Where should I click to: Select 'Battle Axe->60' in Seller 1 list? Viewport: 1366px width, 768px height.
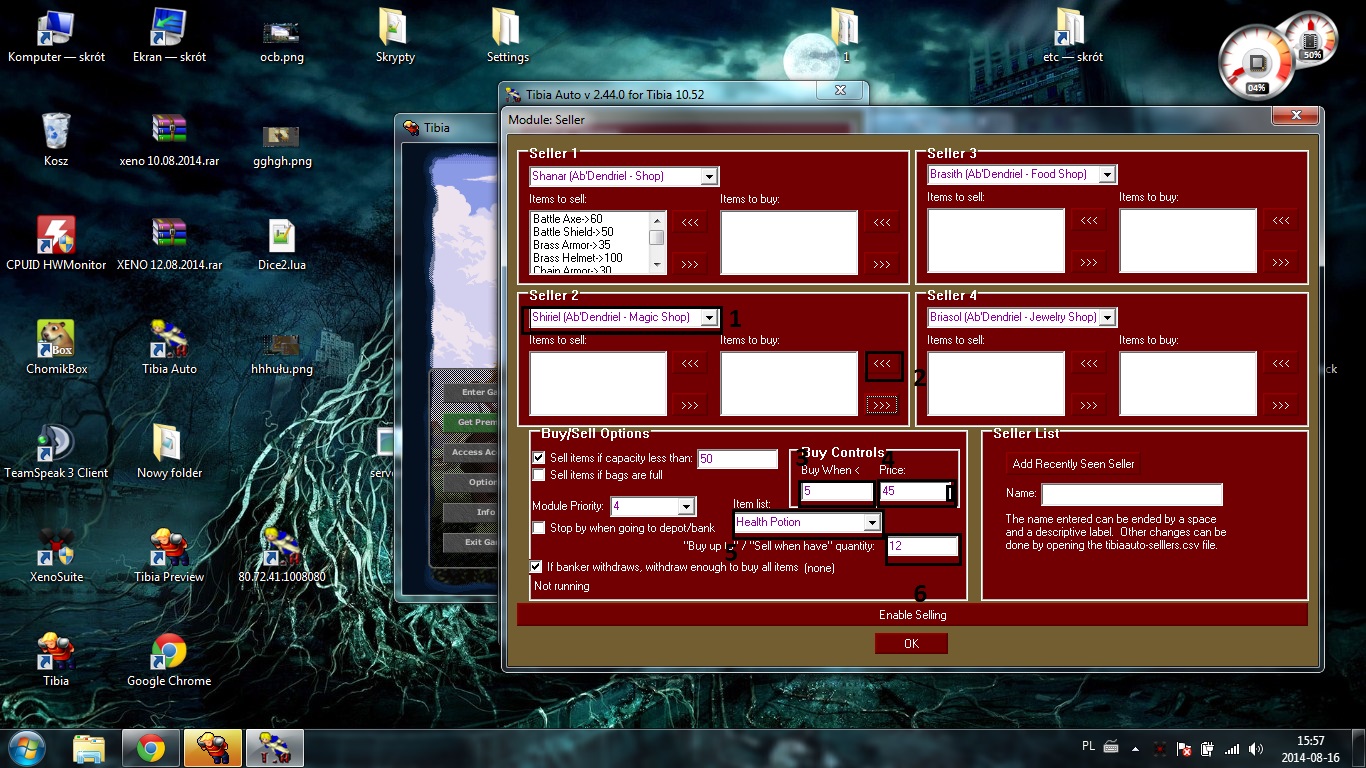(567, 219)
